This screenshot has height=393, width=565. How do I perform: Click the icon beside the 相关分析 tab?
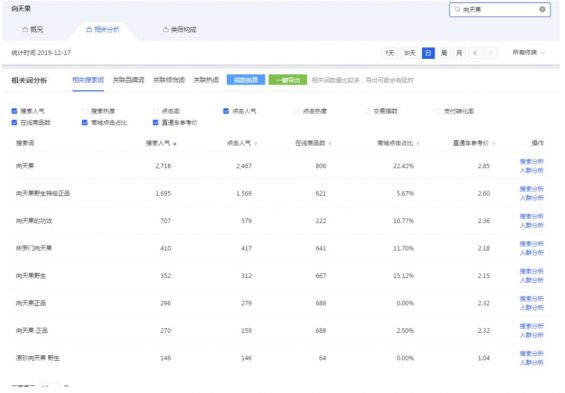pos(89,29)
